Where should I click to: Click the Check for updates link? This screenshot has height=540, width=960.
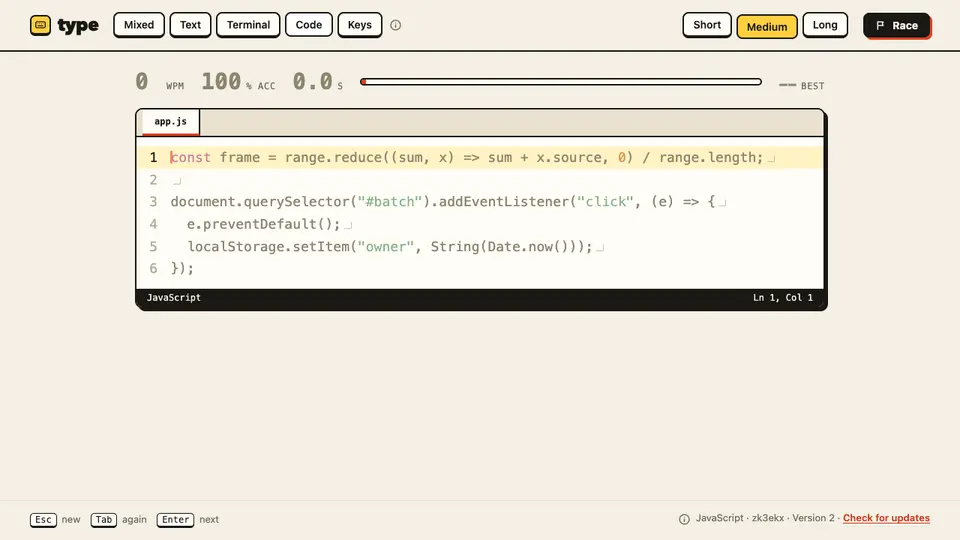tap(886, 518)
